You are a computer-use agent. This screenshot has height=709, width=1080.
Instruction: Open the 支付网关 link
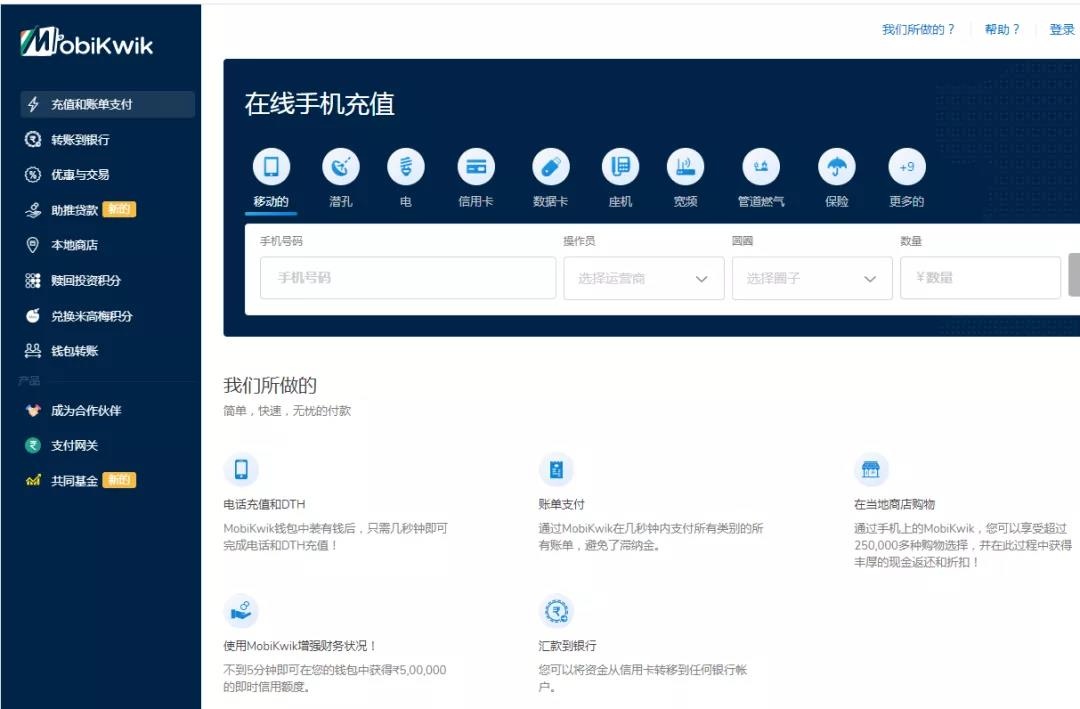[x=74, y=446]
